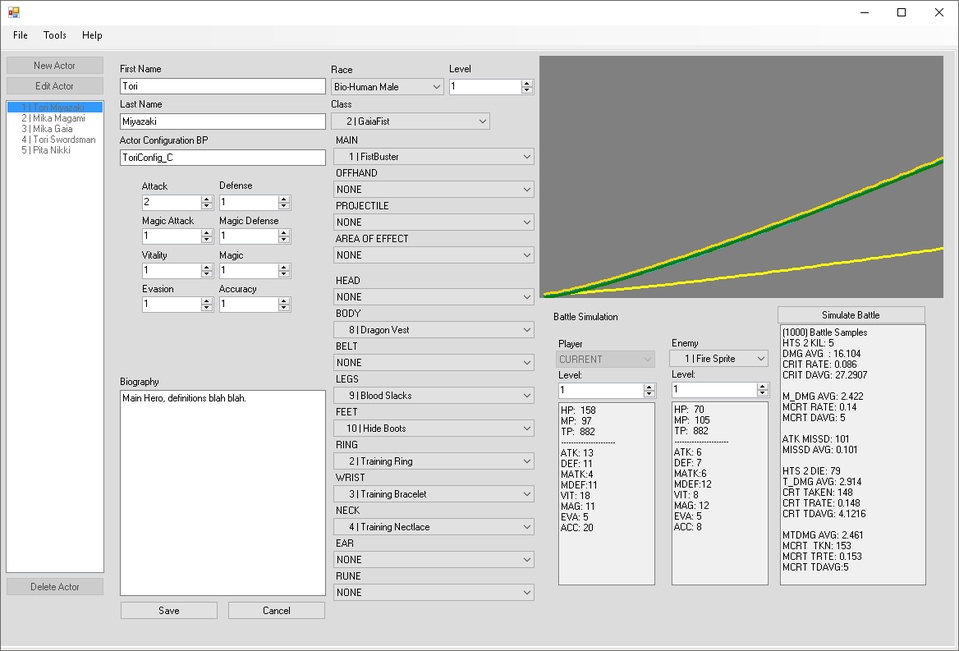Save the current actor changes
This screenshot has height=651, width=959.
[168, 610]
